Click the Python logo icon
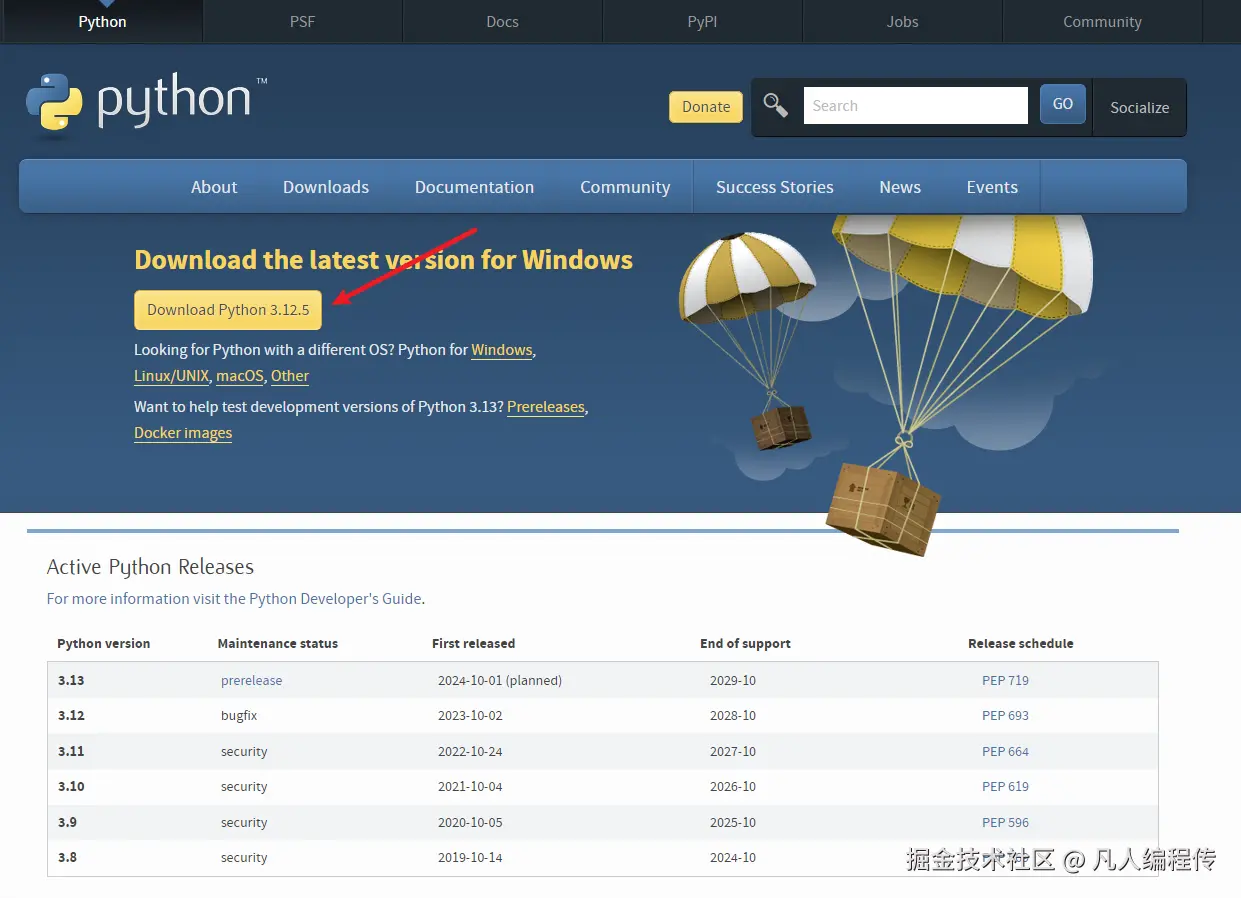The width and height of the screenshot is (1241, 898). click(x=54, y=102)
